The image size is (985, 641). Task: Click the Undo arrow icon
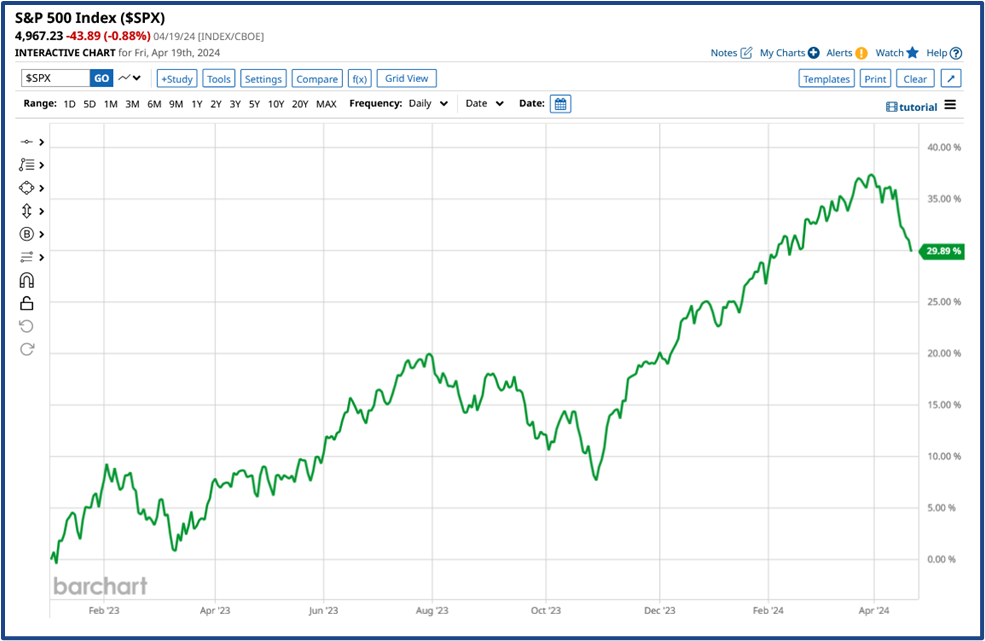(25, 325)
